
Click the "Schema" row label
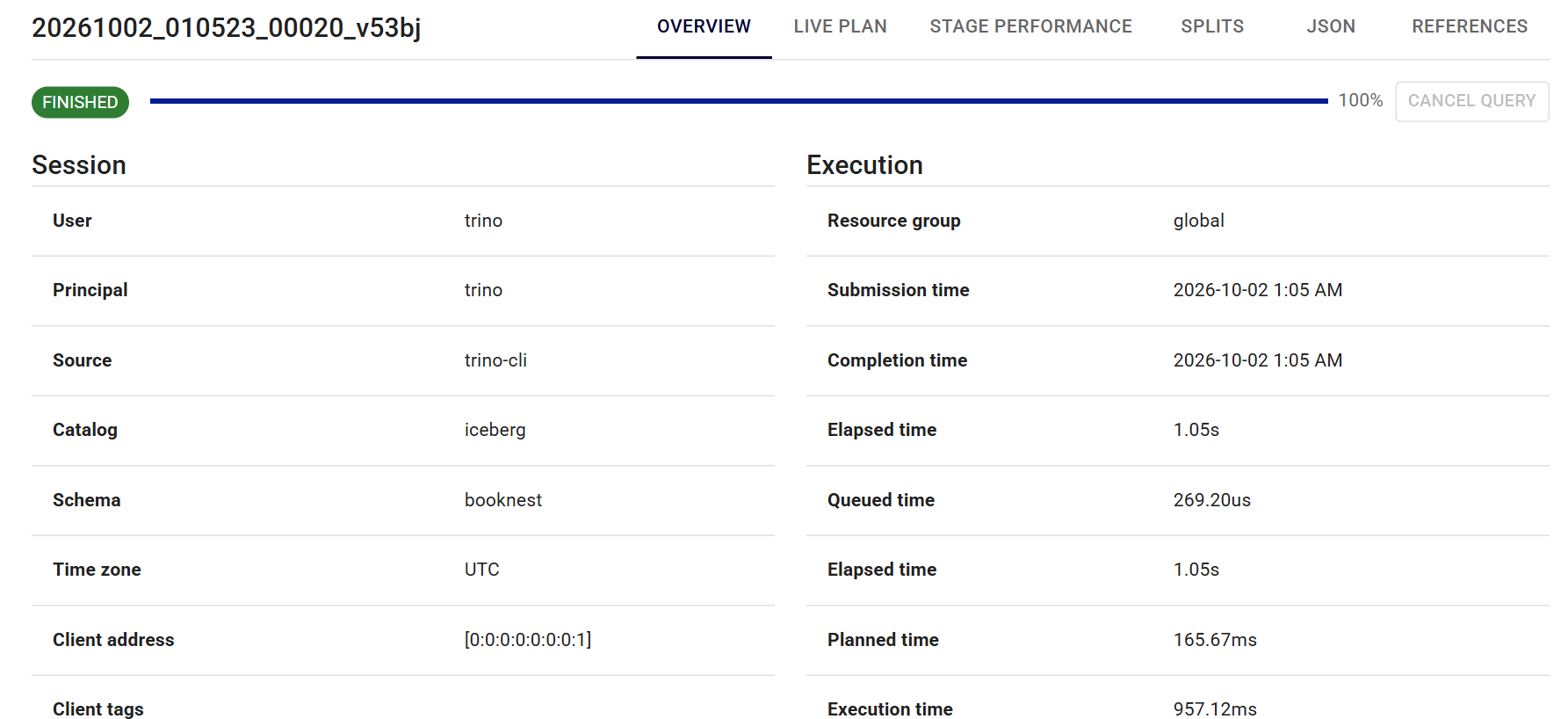(86, 500)
